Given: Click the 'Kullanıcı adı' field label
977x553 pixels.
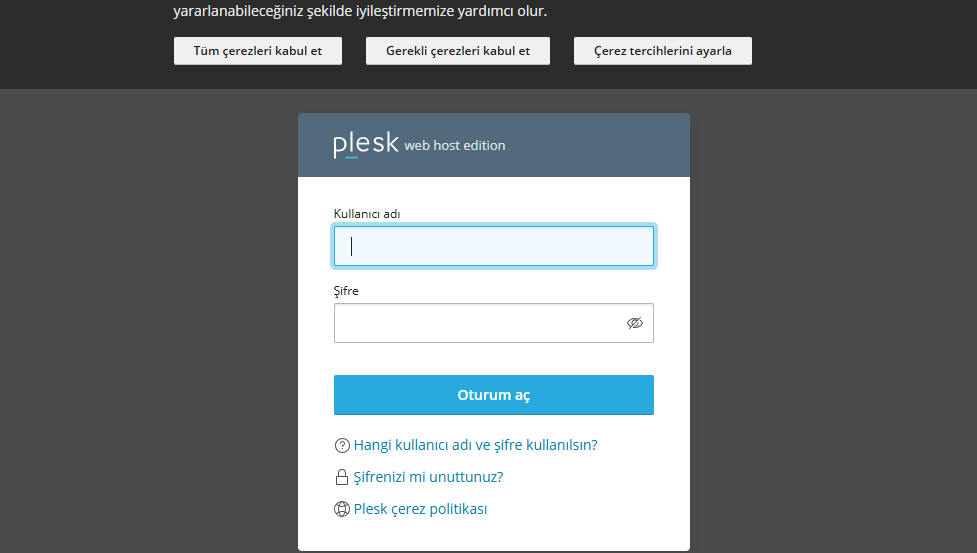Looking at the screenshot, I should click(360, 213).
